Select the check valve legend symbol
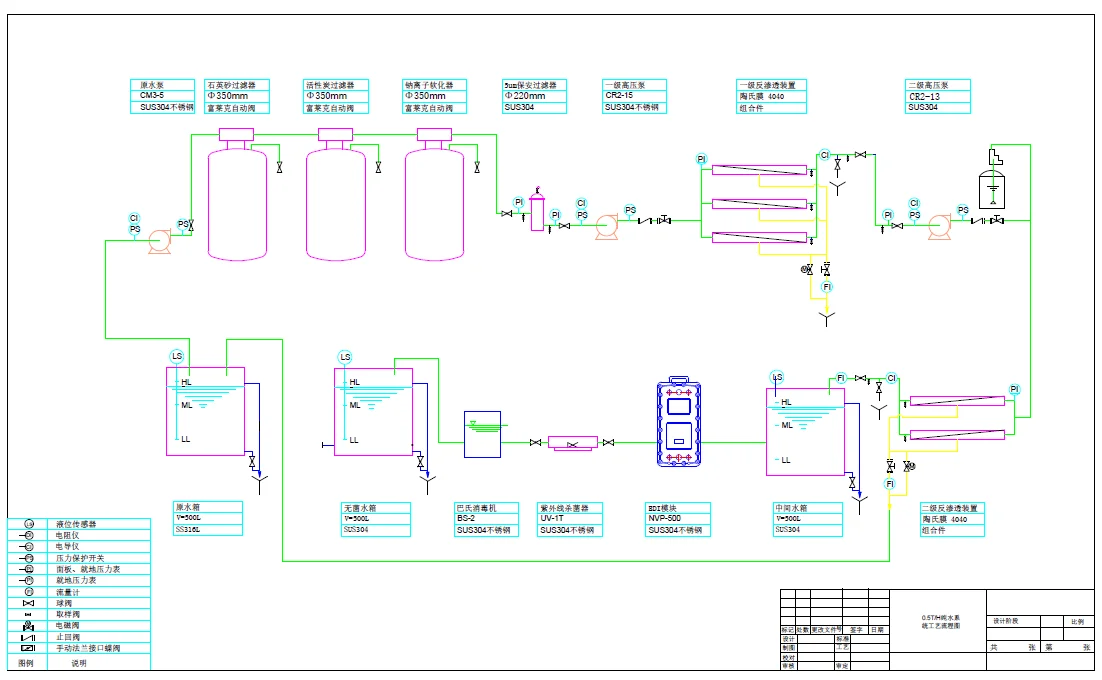Image resolution: width=1102 pixels, height=680 pixels. [28, 637]
